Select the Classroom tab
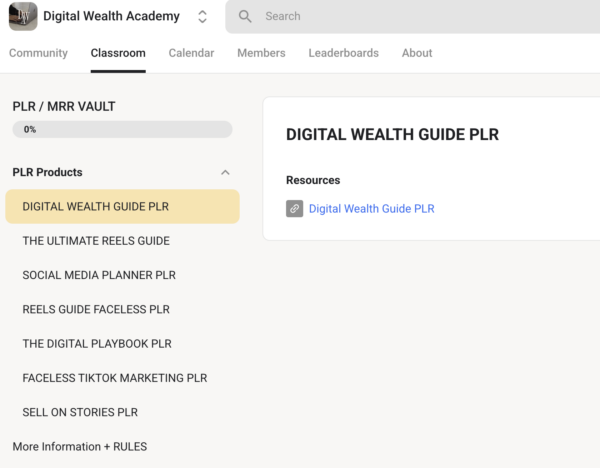Viewport: 600px width, 468px height. coord(118,53)
